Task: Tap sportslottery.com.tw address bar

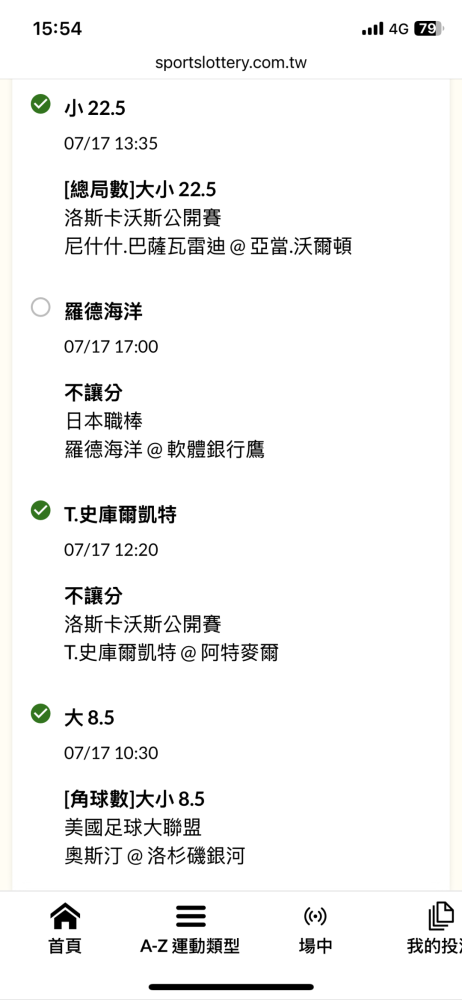Action: [231, 62]
